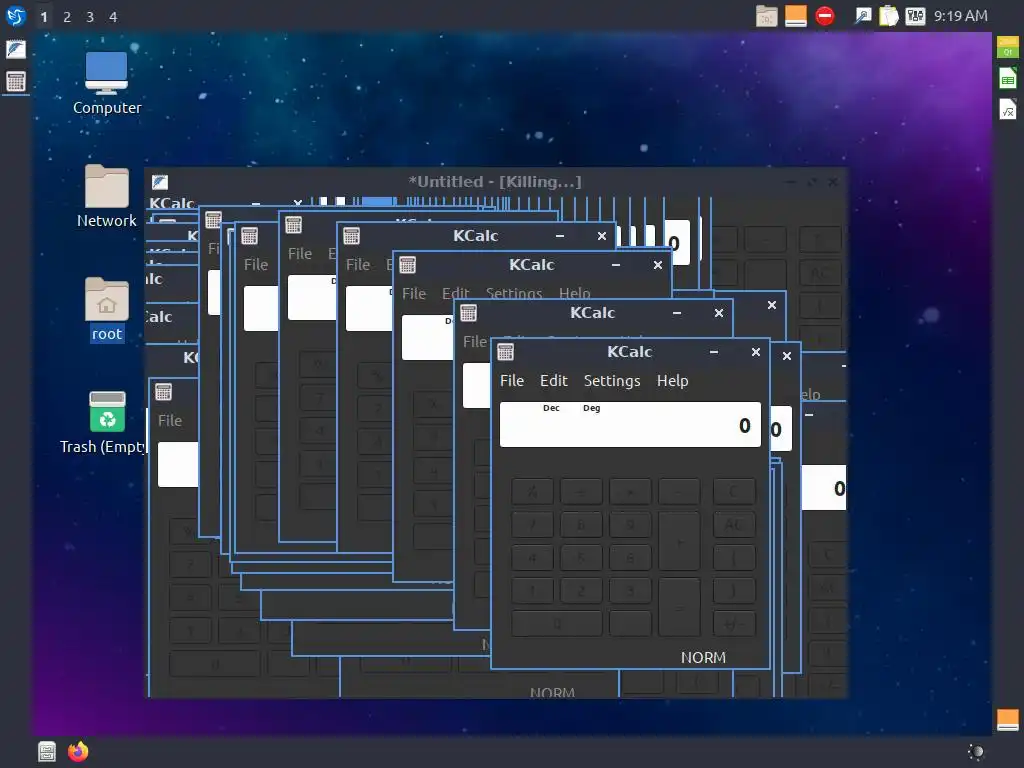The width and height of the screenshot is (1024, 768).
Task: Launch the spreadsheet app from right panel
Action: (1008, 79)
